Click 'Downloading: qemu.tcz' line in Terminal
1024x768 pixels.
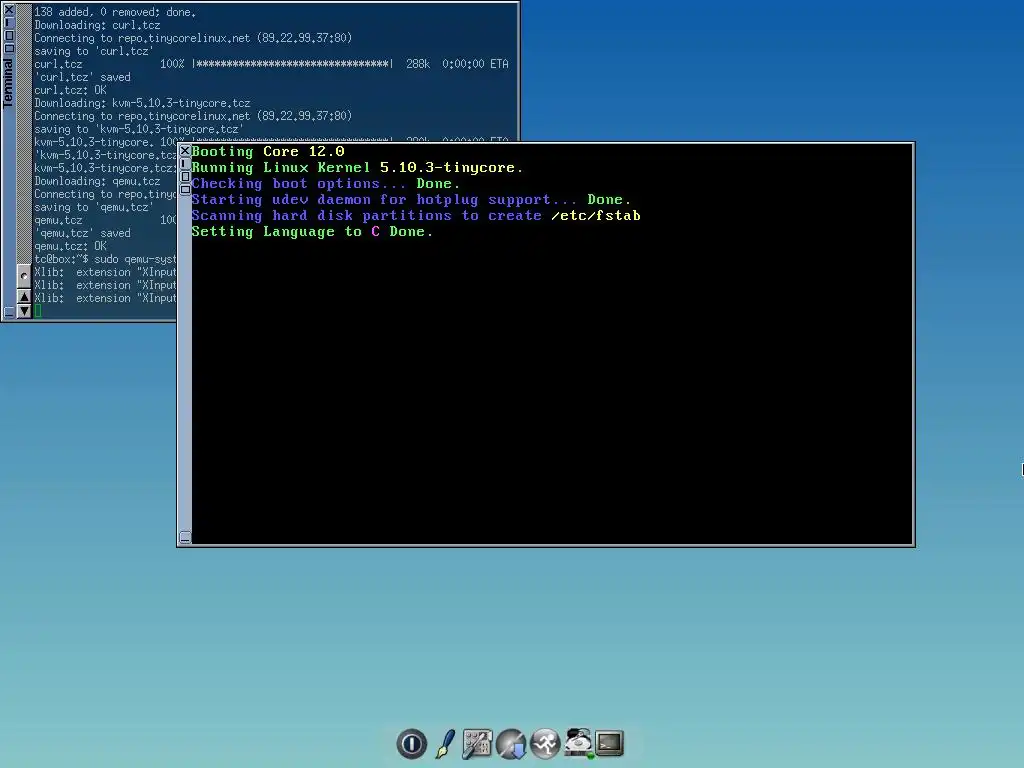point(97,181)
